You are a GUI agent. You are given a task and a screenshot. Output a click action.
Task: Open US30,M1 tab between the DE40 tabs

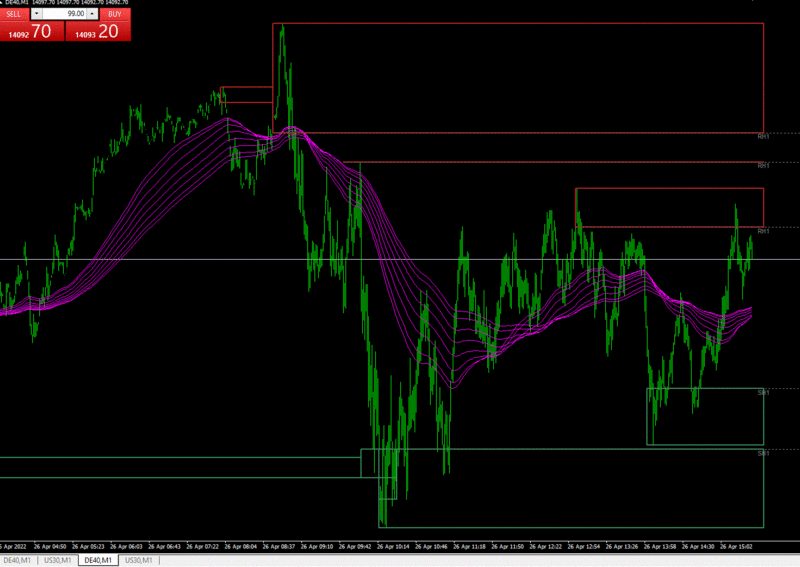(x=58, y=560)
